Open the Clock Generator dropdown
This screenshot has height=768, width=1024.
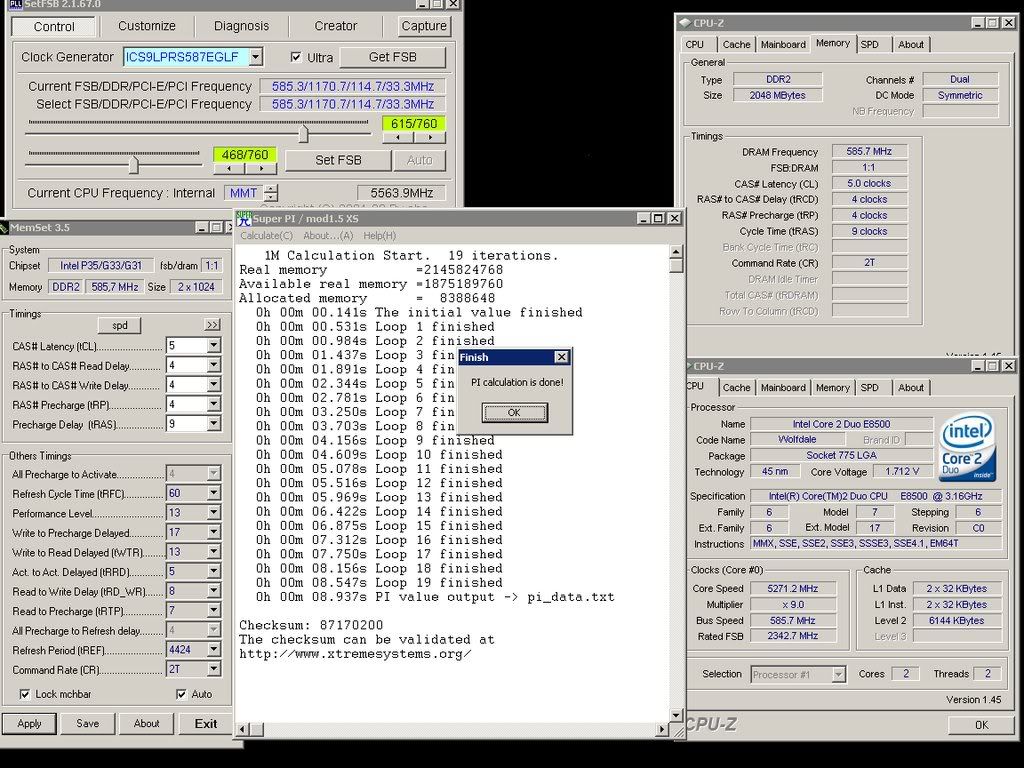click(256, 57)
